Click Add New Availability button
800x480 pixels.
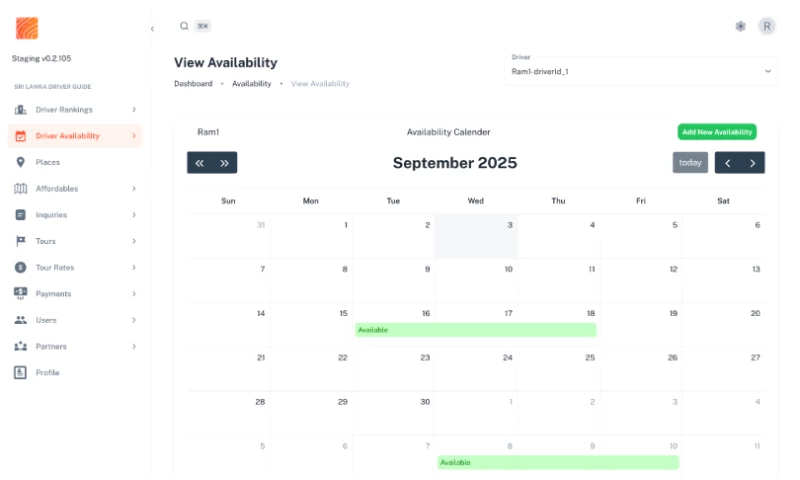tap(717, 132)
